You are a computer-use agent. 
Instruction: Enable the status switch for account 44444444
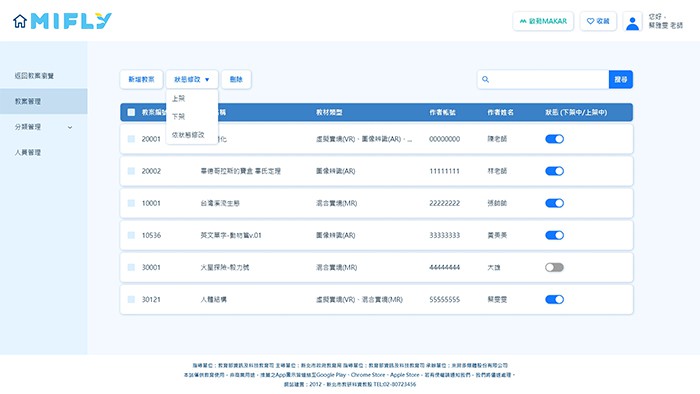554,267
